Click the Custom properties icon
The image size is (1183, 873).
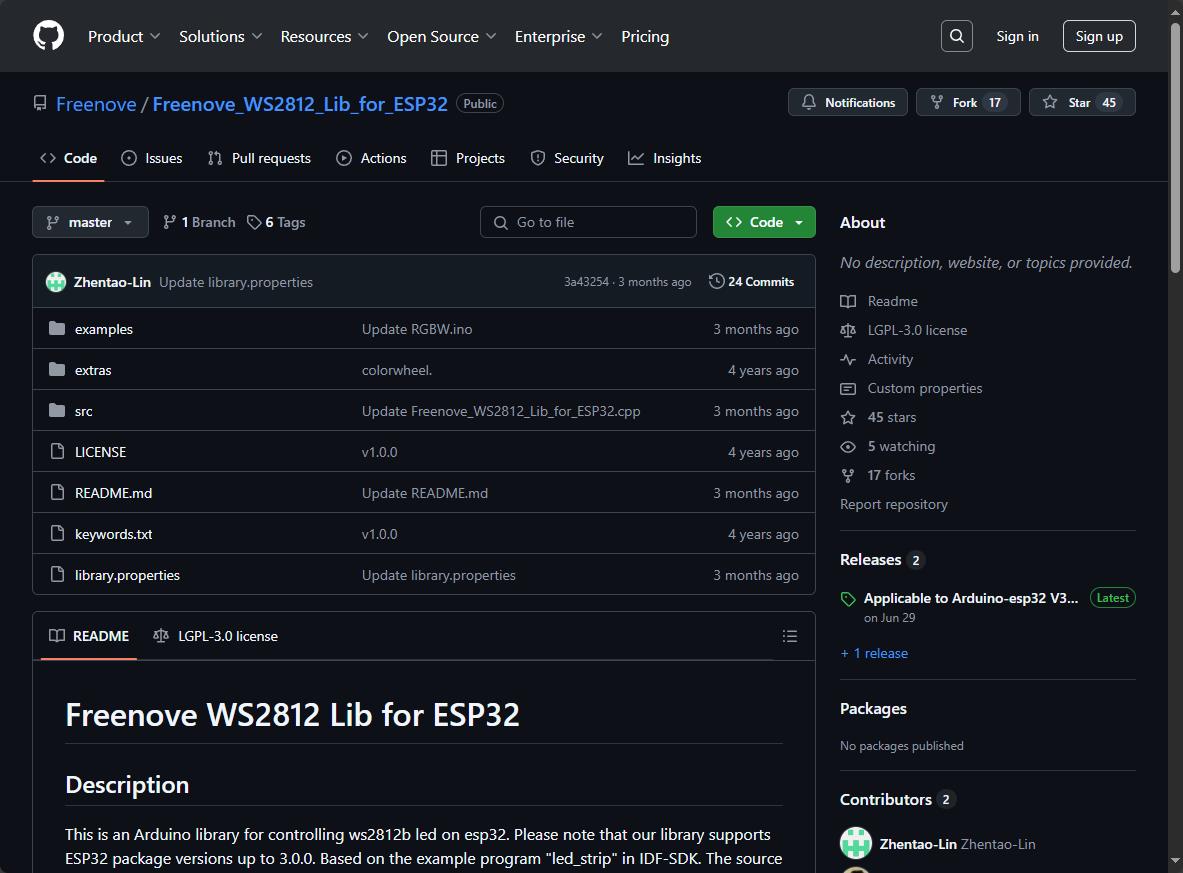coord(848,389)
